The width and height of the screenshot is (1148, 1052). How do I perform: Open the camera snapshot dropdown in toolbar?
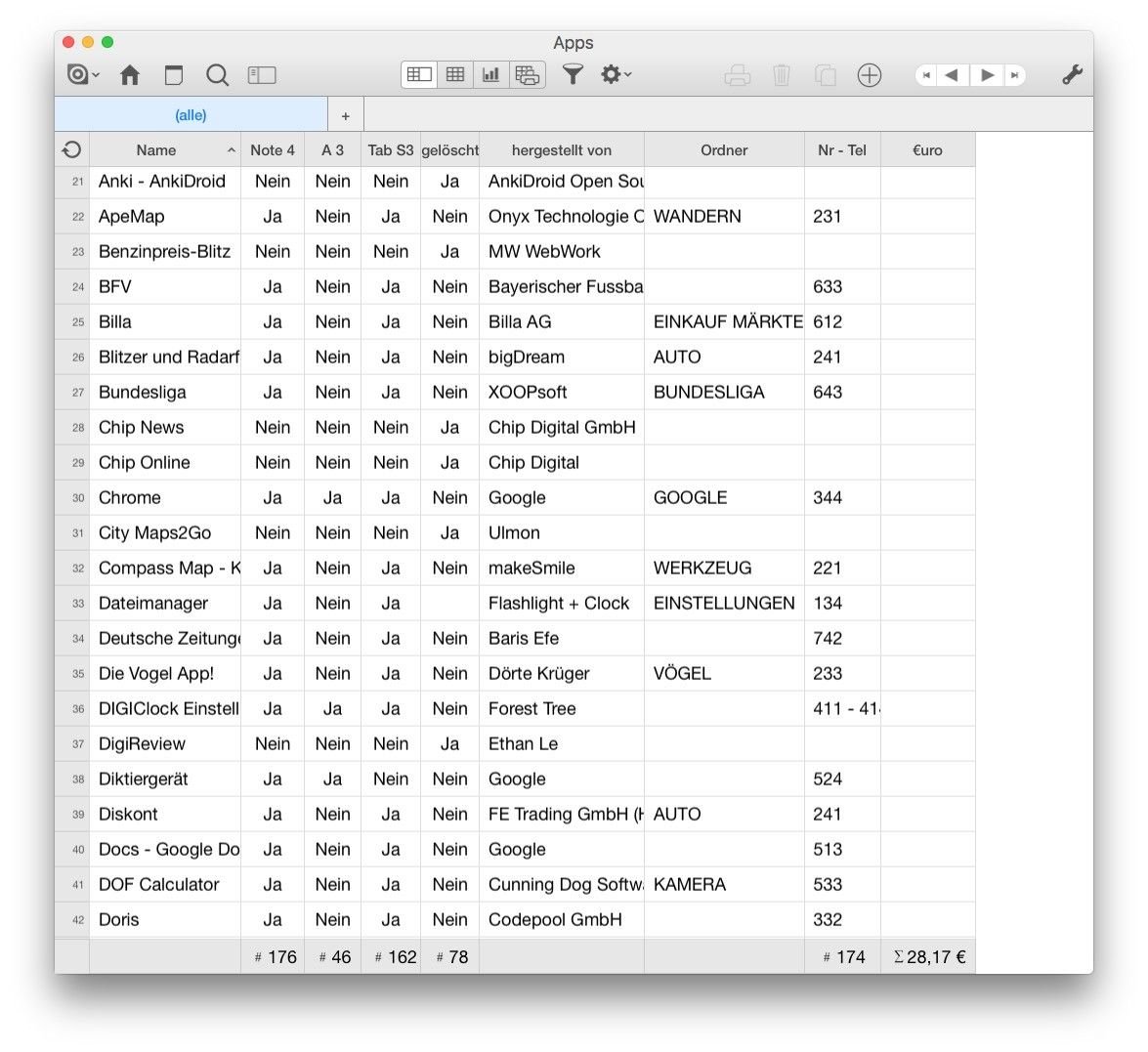pos(82,74)
